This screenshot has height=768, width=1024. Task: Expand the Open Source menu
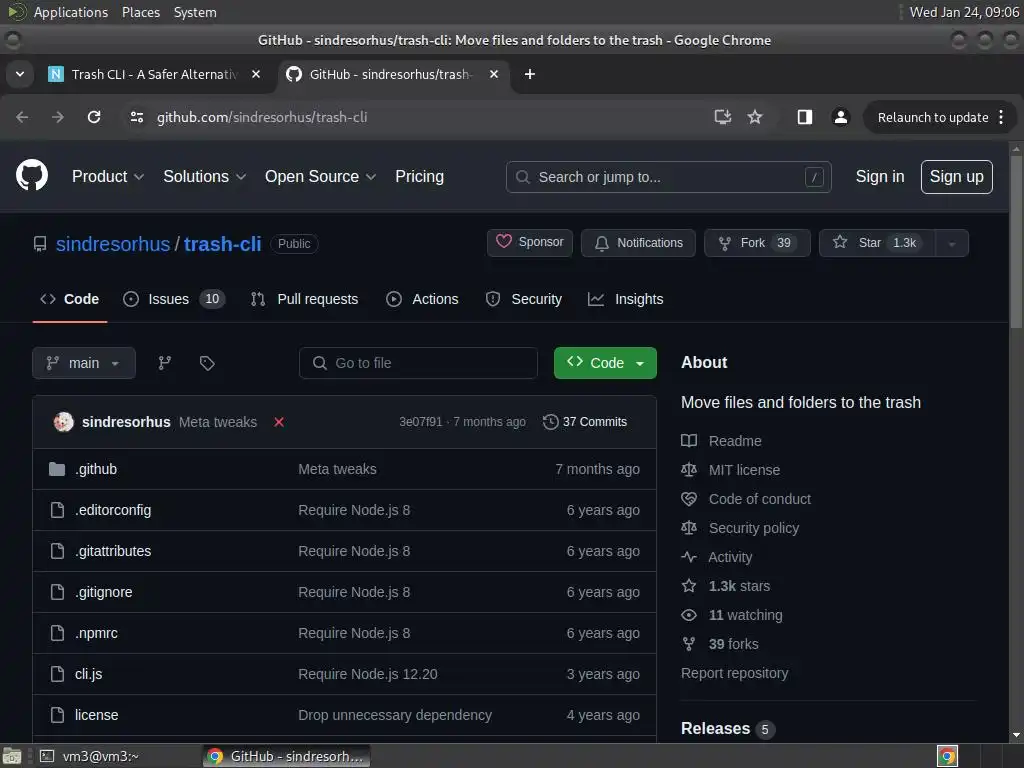click(x=320, y=176)
